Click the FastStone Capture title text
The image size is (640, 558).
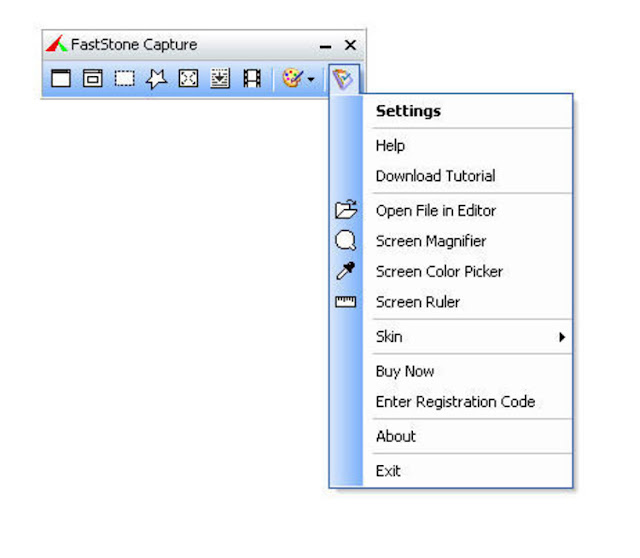click(x=134, y=44)
